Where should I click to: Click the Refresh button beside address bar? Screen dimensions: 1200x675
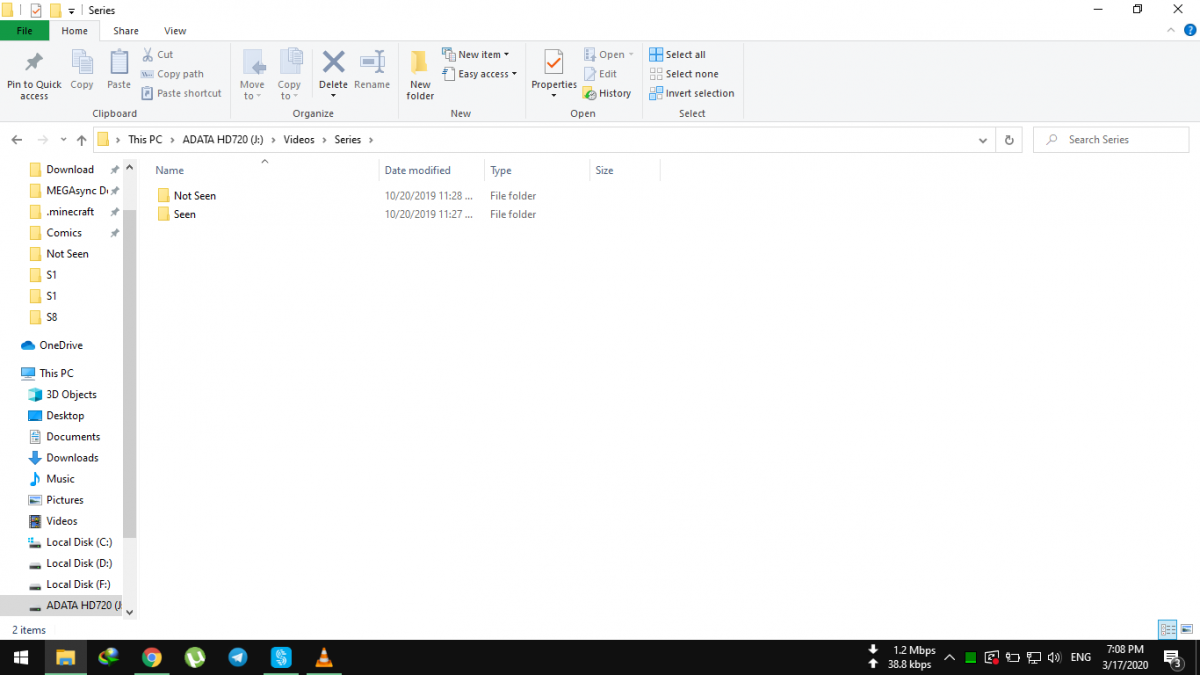point(1009,140)
